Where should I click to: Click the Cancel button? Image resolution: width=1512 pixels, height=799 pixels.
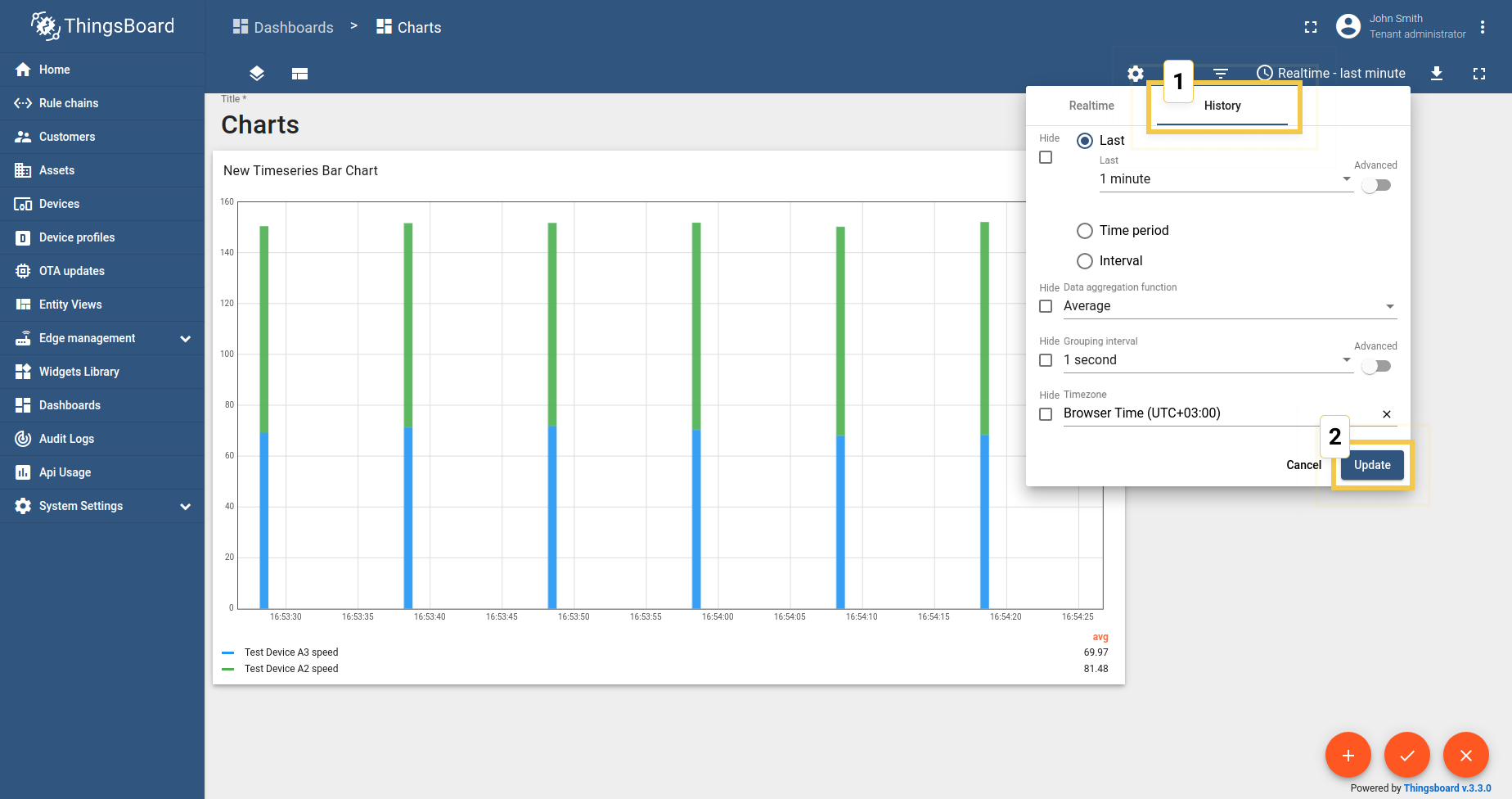pyautogui.click(x=1303, y=465)
